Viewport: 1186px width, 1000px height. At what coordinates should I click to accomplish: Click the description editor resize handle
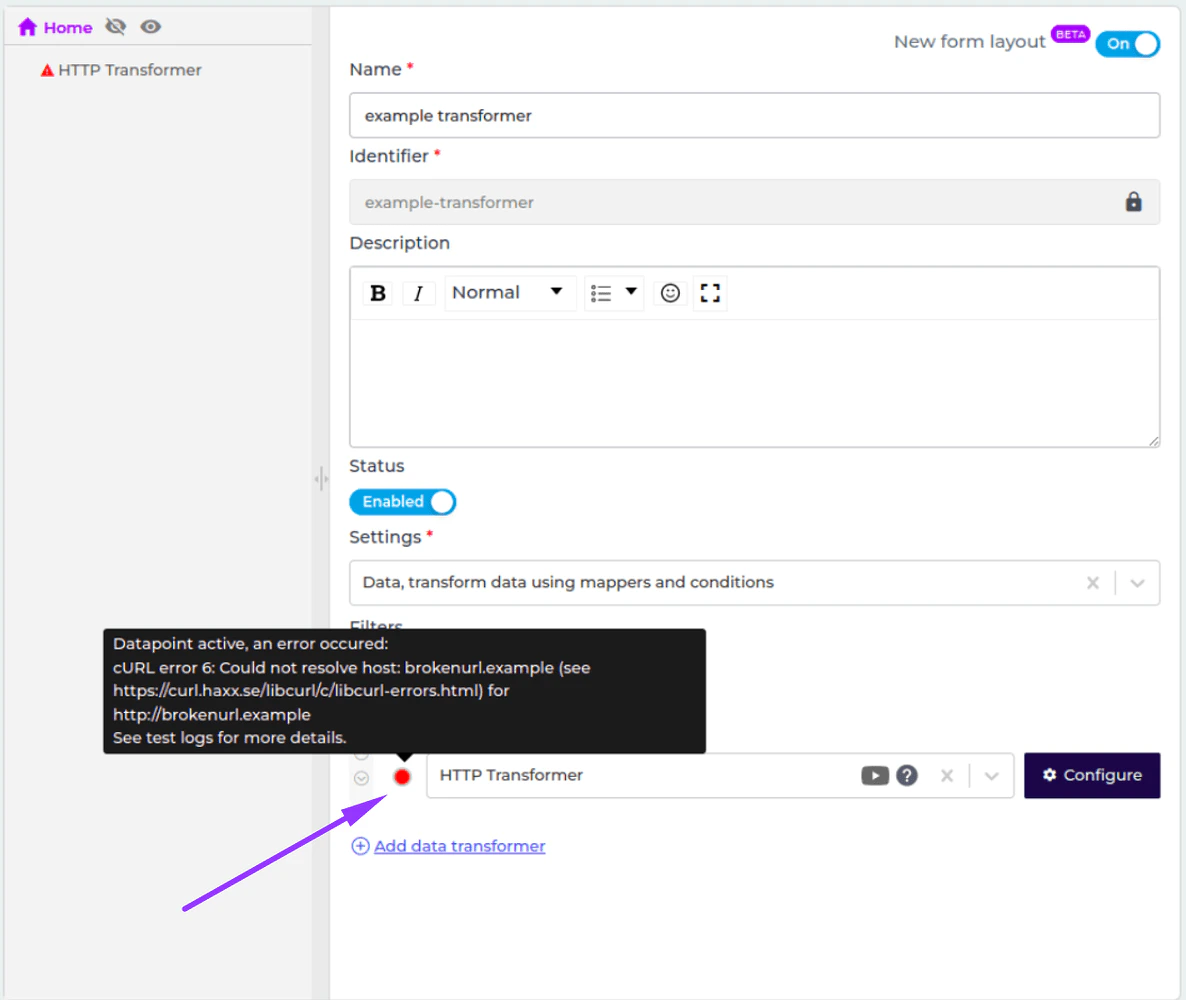point(1153,440)
